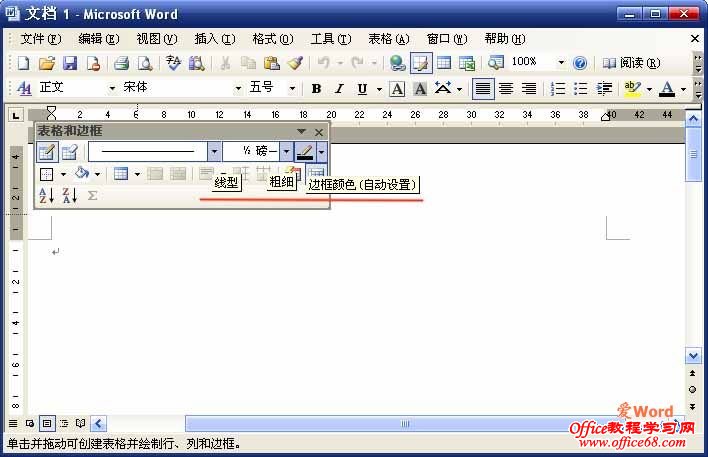Click the highlight color marker
This screenshot has width=708, height=457.
(633, 89)
